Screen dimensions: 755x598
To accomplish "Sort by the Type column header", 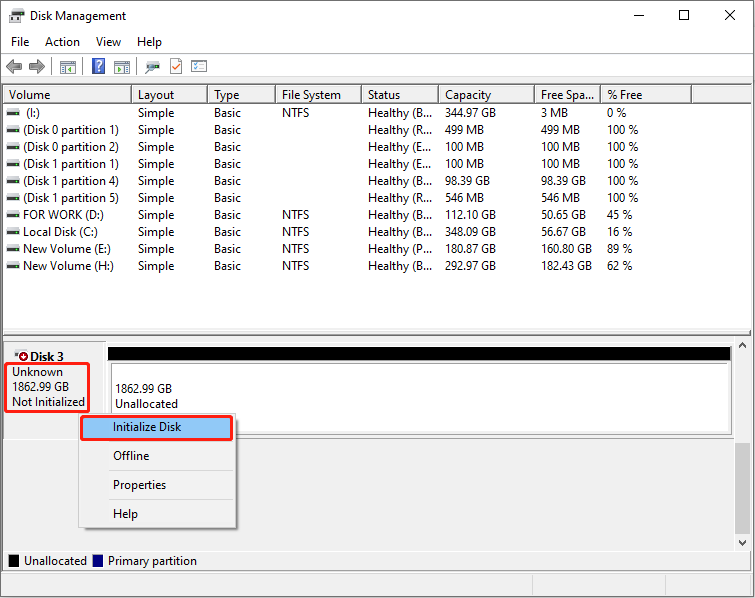I will [242, 95].
